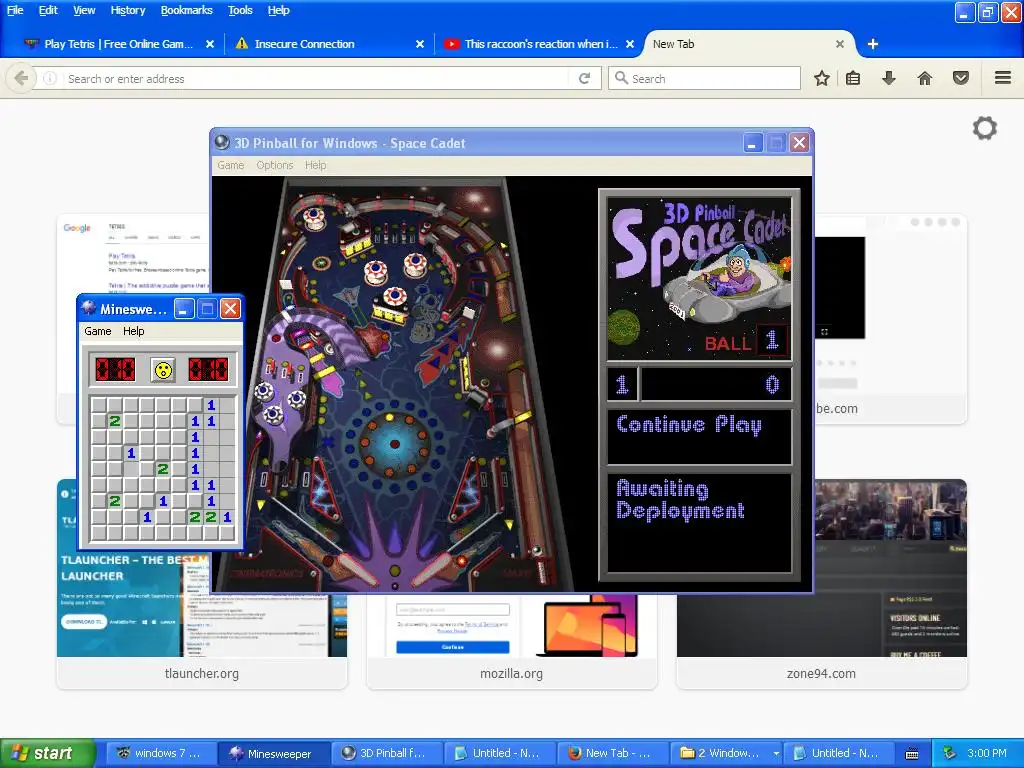The image size is (1024, 768).
Task: Open Firefox Bookmarks menu
Action: [x=186, y=10]
